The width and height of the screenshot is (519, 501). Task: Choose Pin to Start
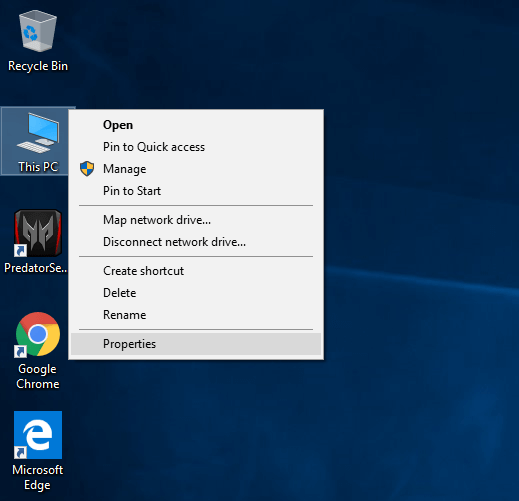point(196,191)
